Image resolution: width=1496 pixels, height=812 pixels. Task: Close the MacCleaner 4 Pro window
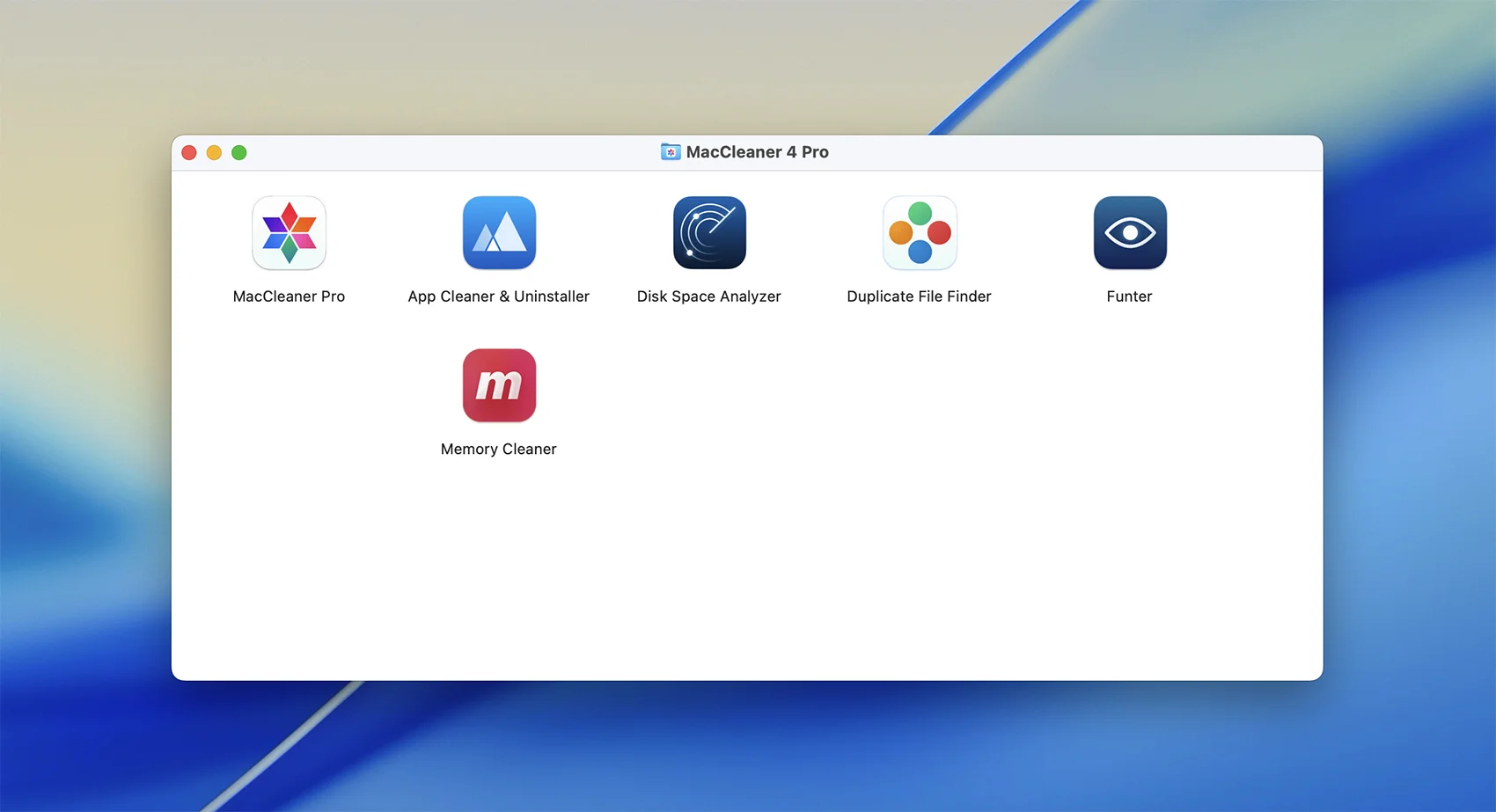(x=189, y=153)
